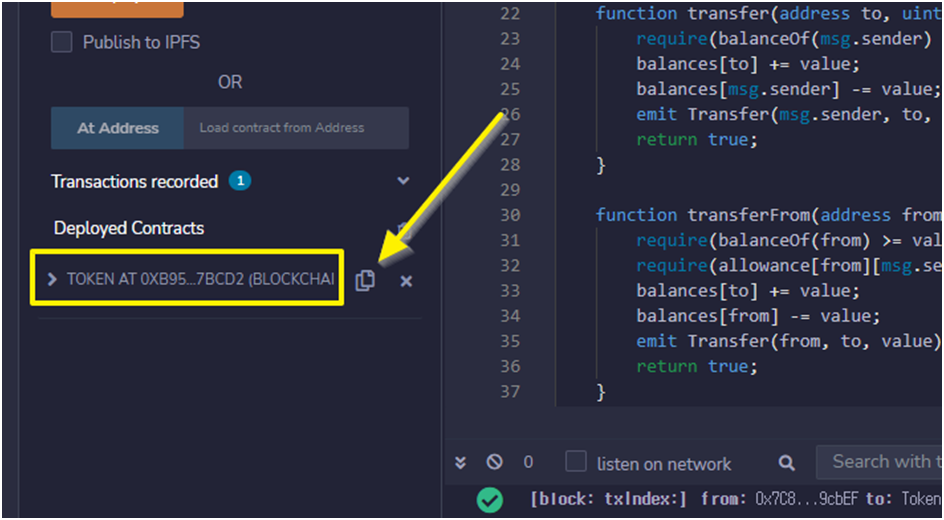Copy the deployed contract address
The height and width of the screenshot is (520, 944).
(x=365, y=280)
